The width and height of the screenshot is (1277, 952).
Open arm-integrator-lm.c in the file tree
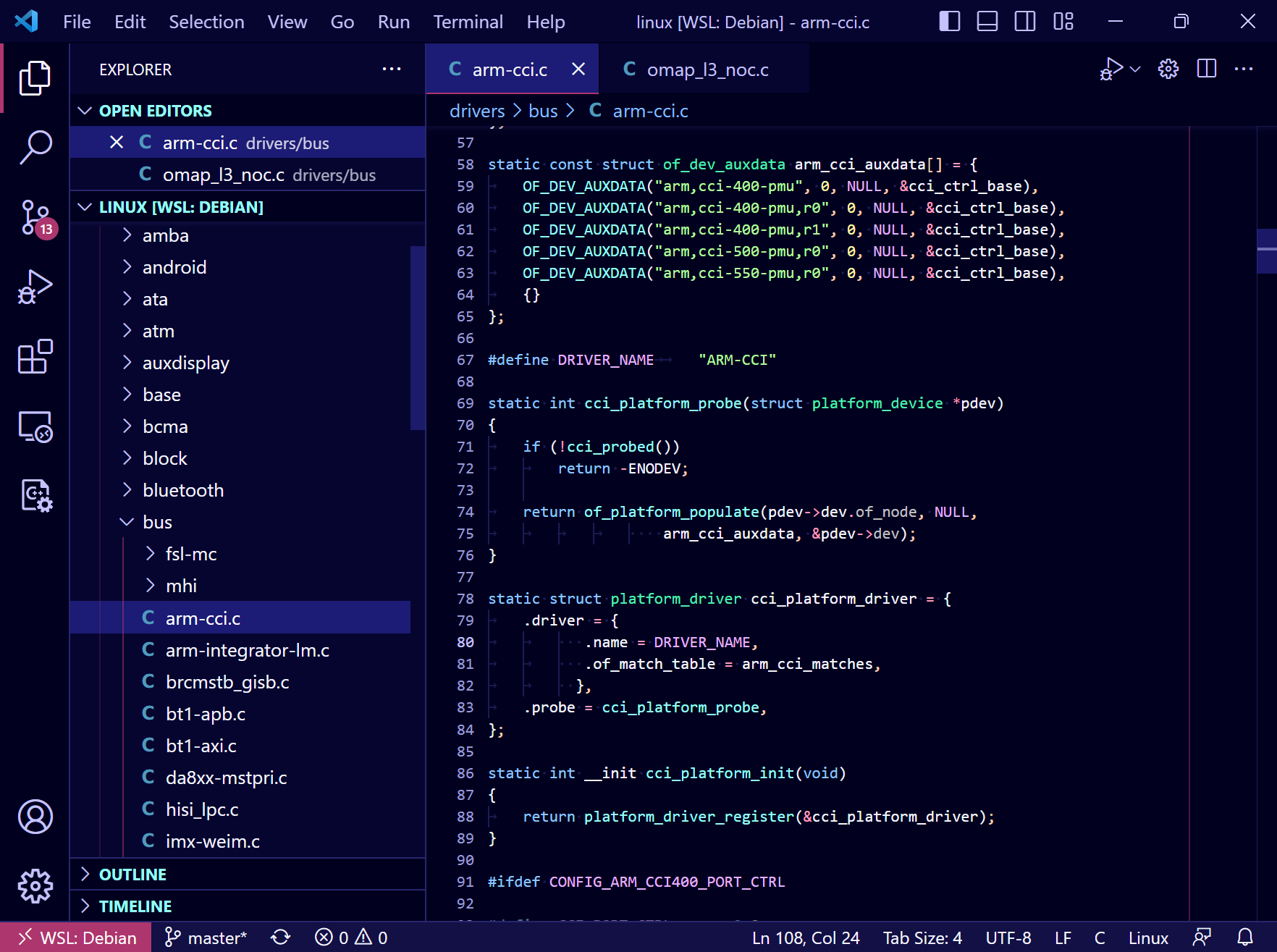240,650
